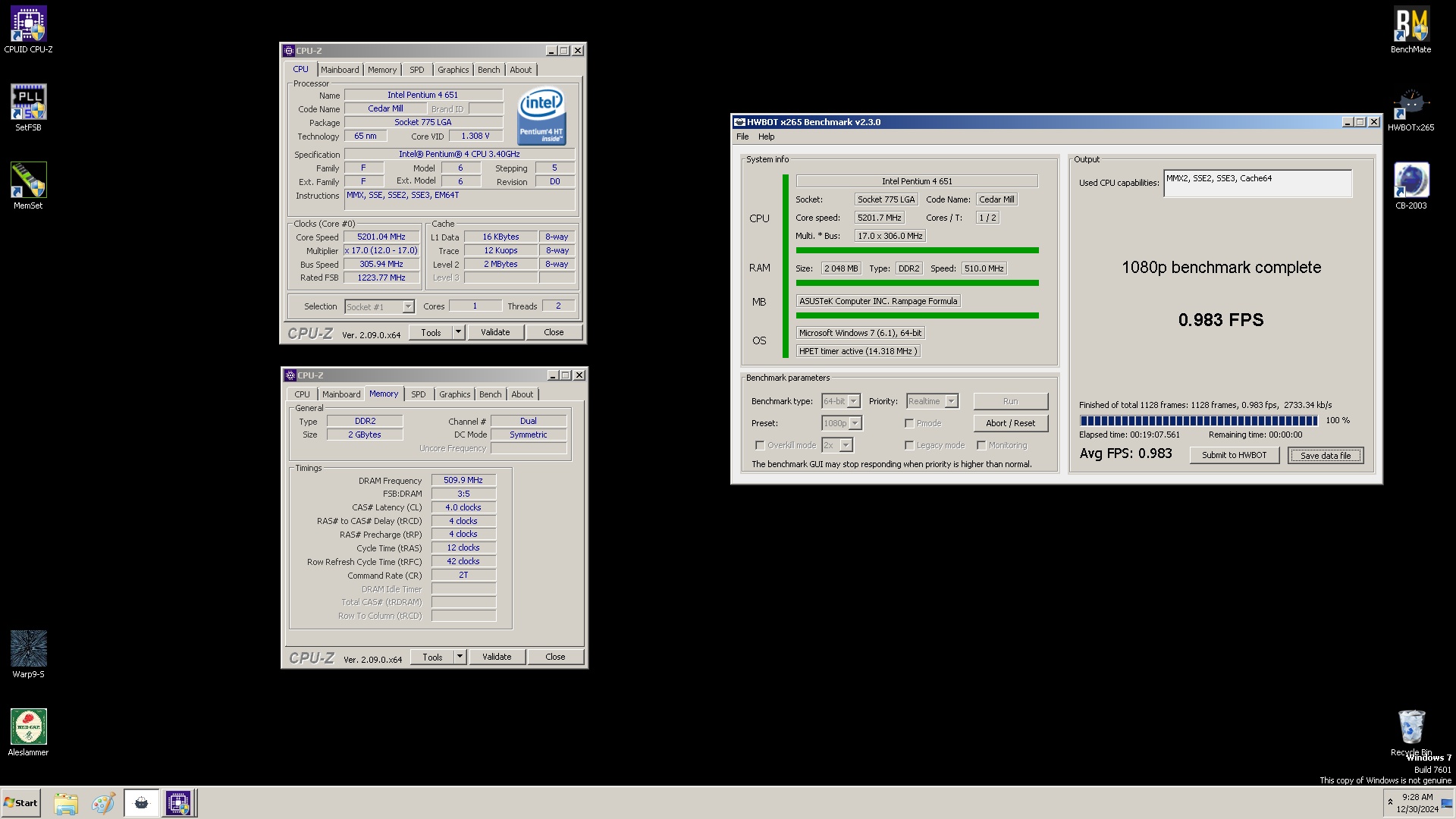
Task: Click the Abort / Reset button
Action: pyautogui.click(x=1011, y=423)
